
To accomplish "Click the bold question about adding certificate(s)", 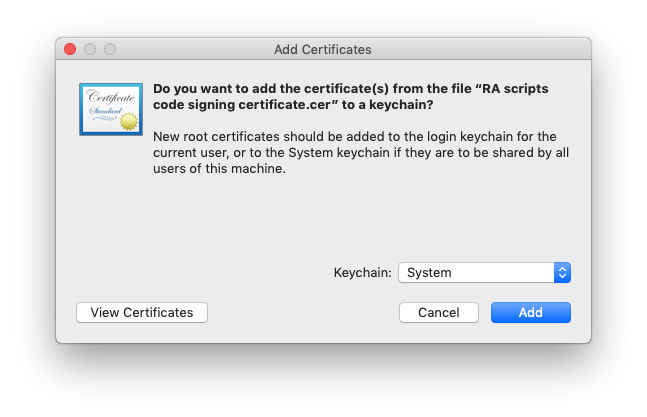I will pos(351,97).
